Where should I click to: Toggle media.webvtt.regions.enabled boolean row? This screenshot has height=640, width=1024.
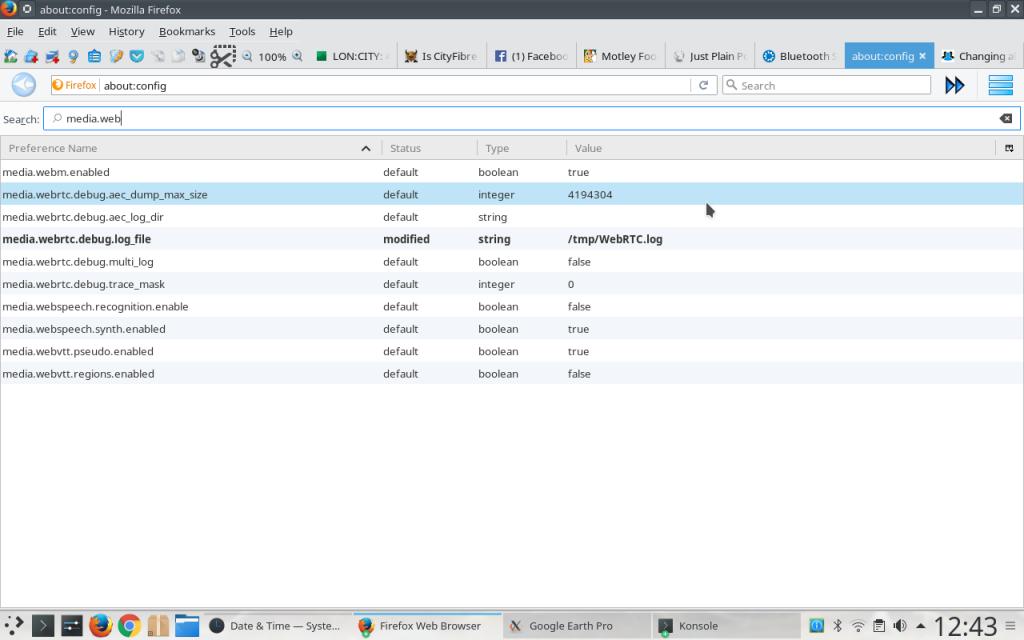[x=78, y=374]
